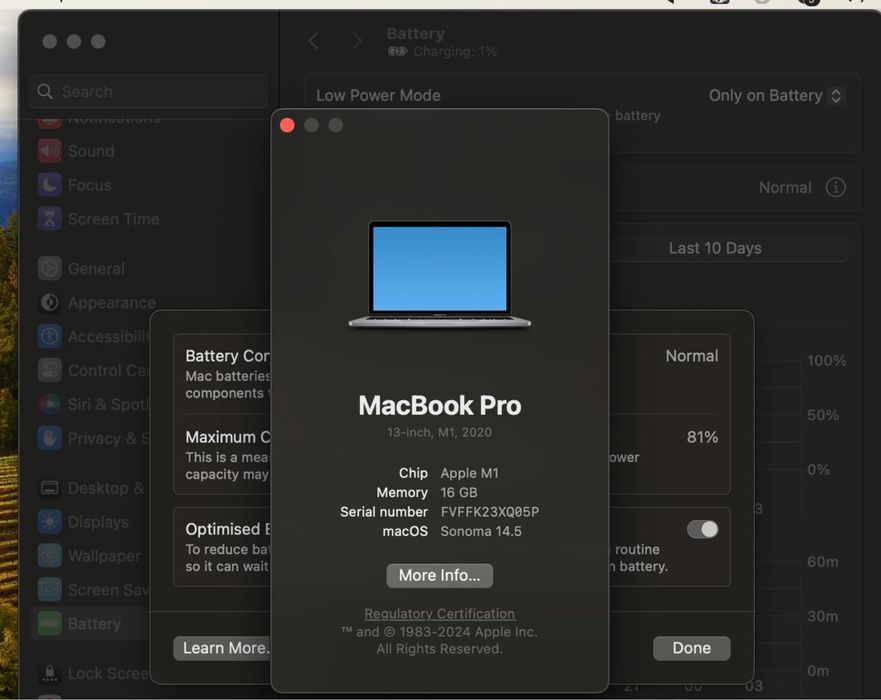Image resolution: width=881 pixels, height=700 pixels.
Task: Click the Appearance icon in sidebar
Action: [x=49, y=302]
